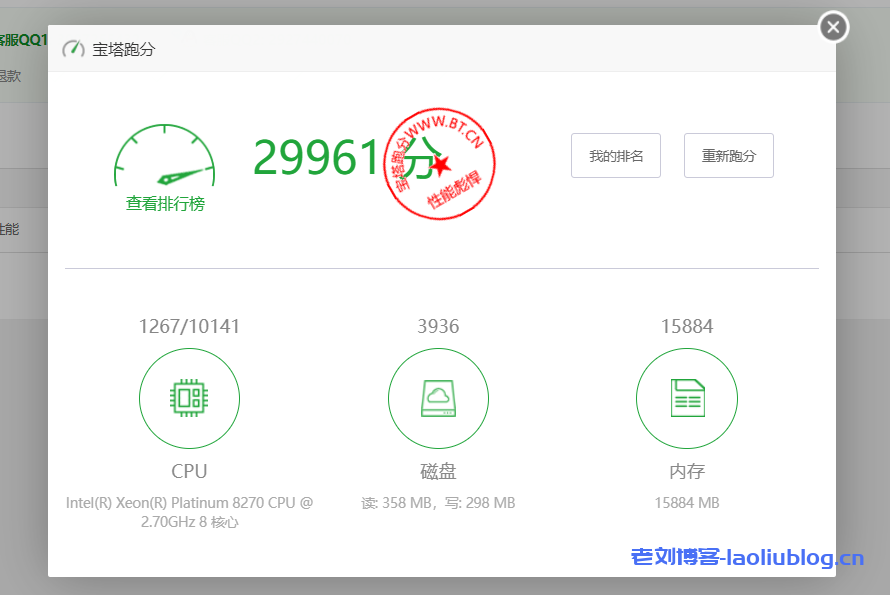Click the large green gauge icon
The image size is (890, 595).
pos(165,159)
